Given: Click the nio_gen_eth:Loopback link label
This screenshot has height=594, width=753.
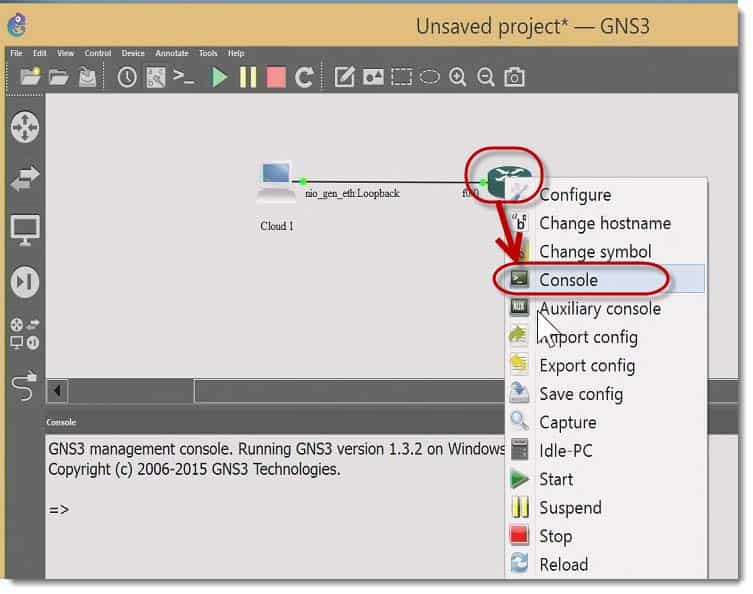Looking at the screenshot, I should tap(352, 194).
